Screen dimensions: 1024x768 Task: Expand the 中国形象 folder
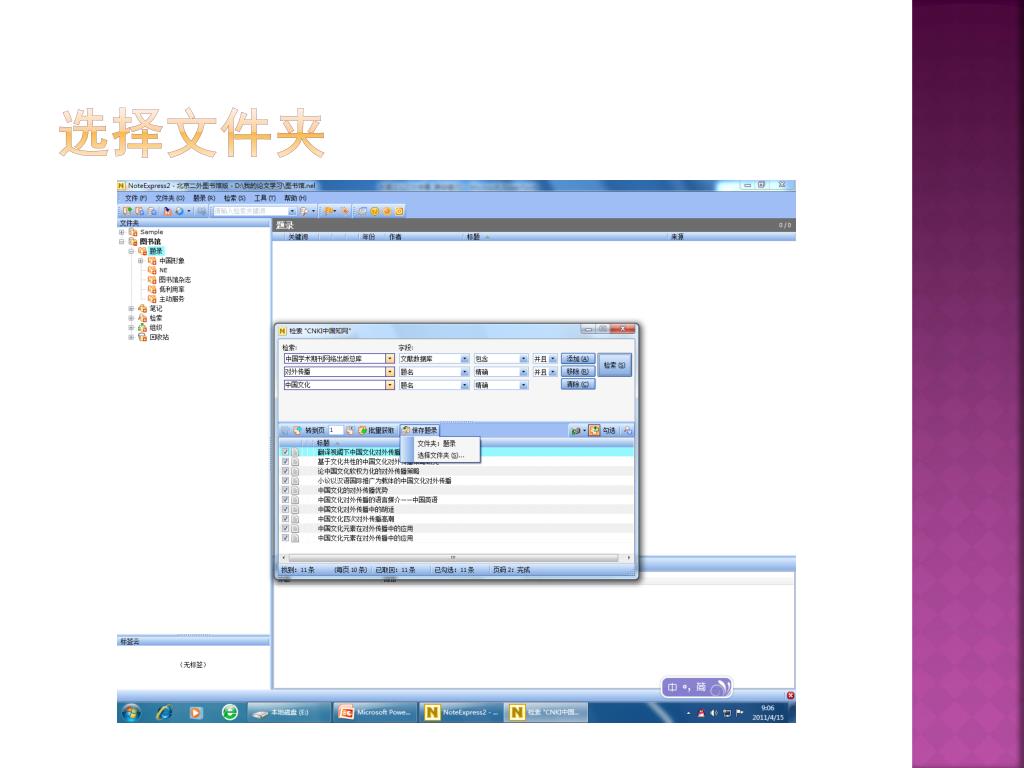click(x=140, y=261)
